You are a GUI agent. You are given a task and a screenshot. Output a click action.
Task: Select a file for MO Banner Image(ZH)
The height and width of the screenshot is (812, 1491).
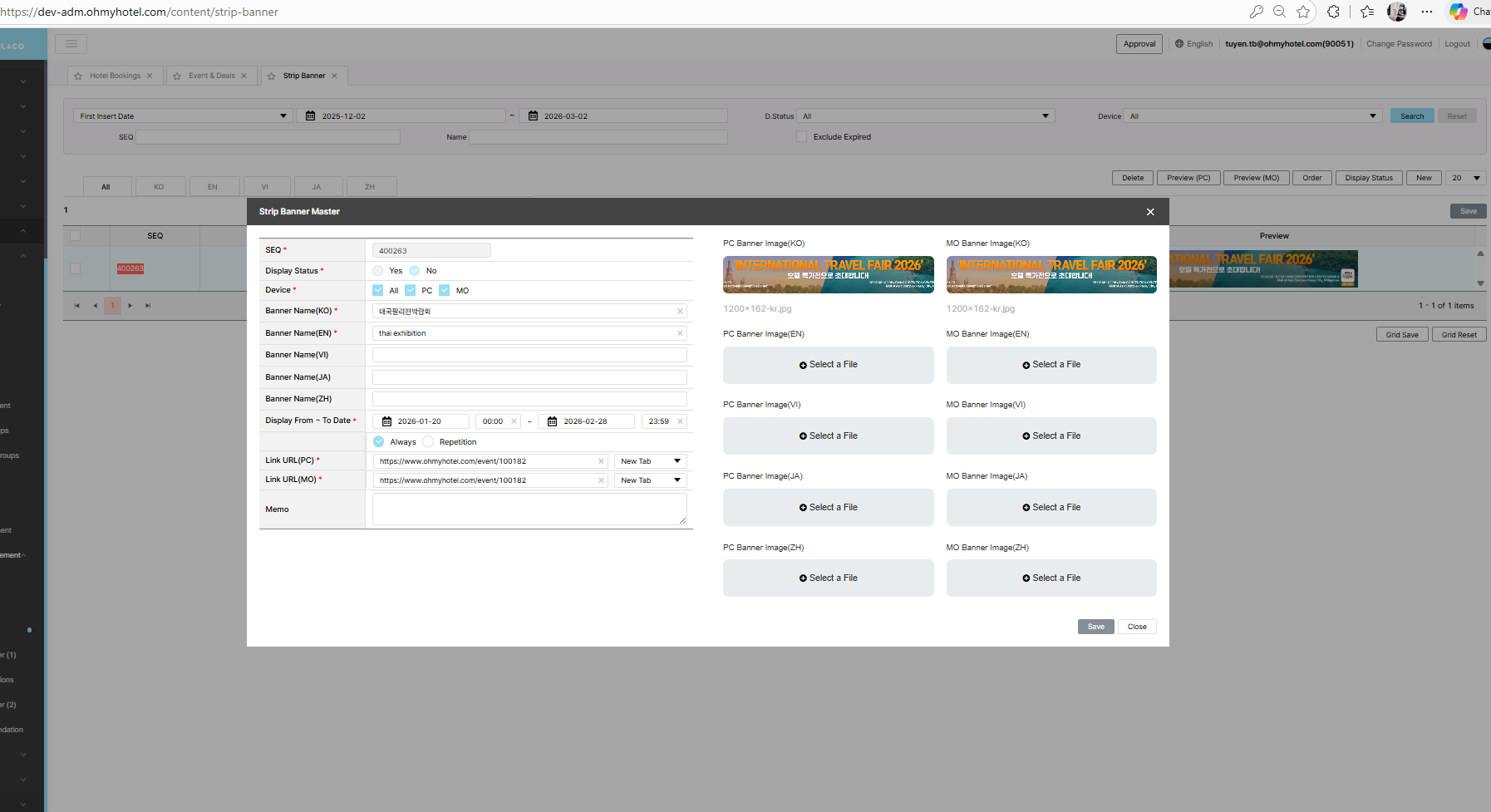pos(1051,578)
